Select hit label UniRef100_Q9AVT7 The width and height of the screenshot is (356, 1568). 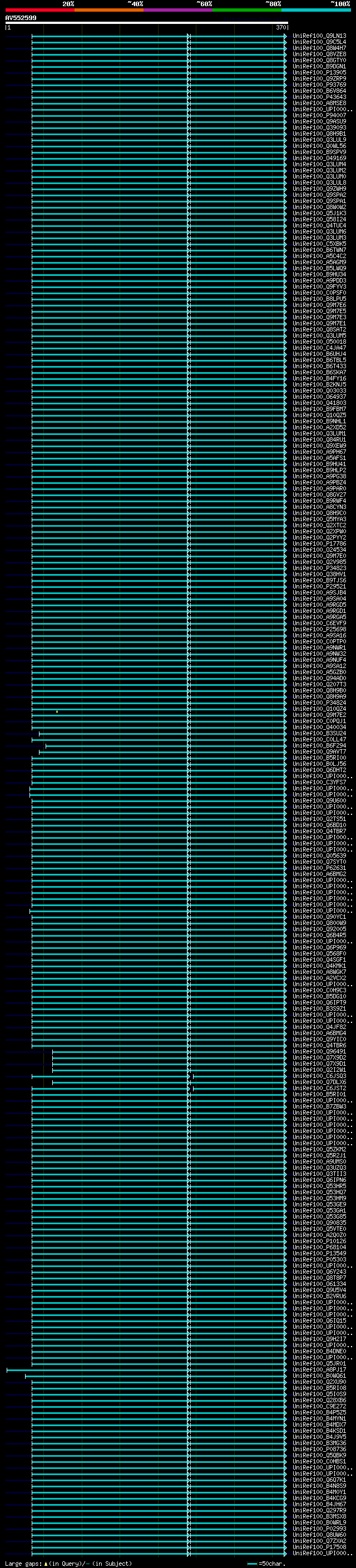(x=319, y=751)
